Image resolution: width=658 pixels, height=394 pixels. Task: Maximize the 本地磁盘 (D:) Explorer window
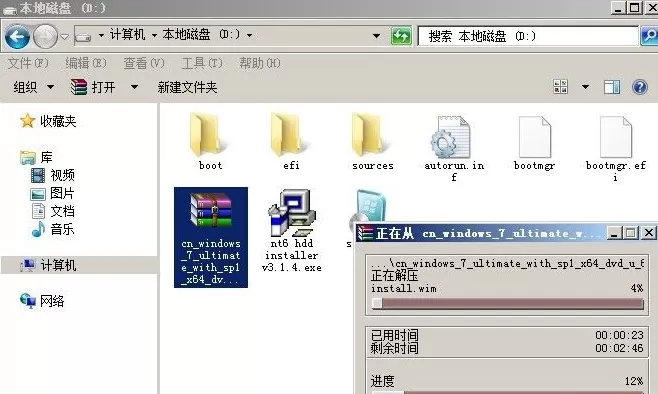click(634, 7)
